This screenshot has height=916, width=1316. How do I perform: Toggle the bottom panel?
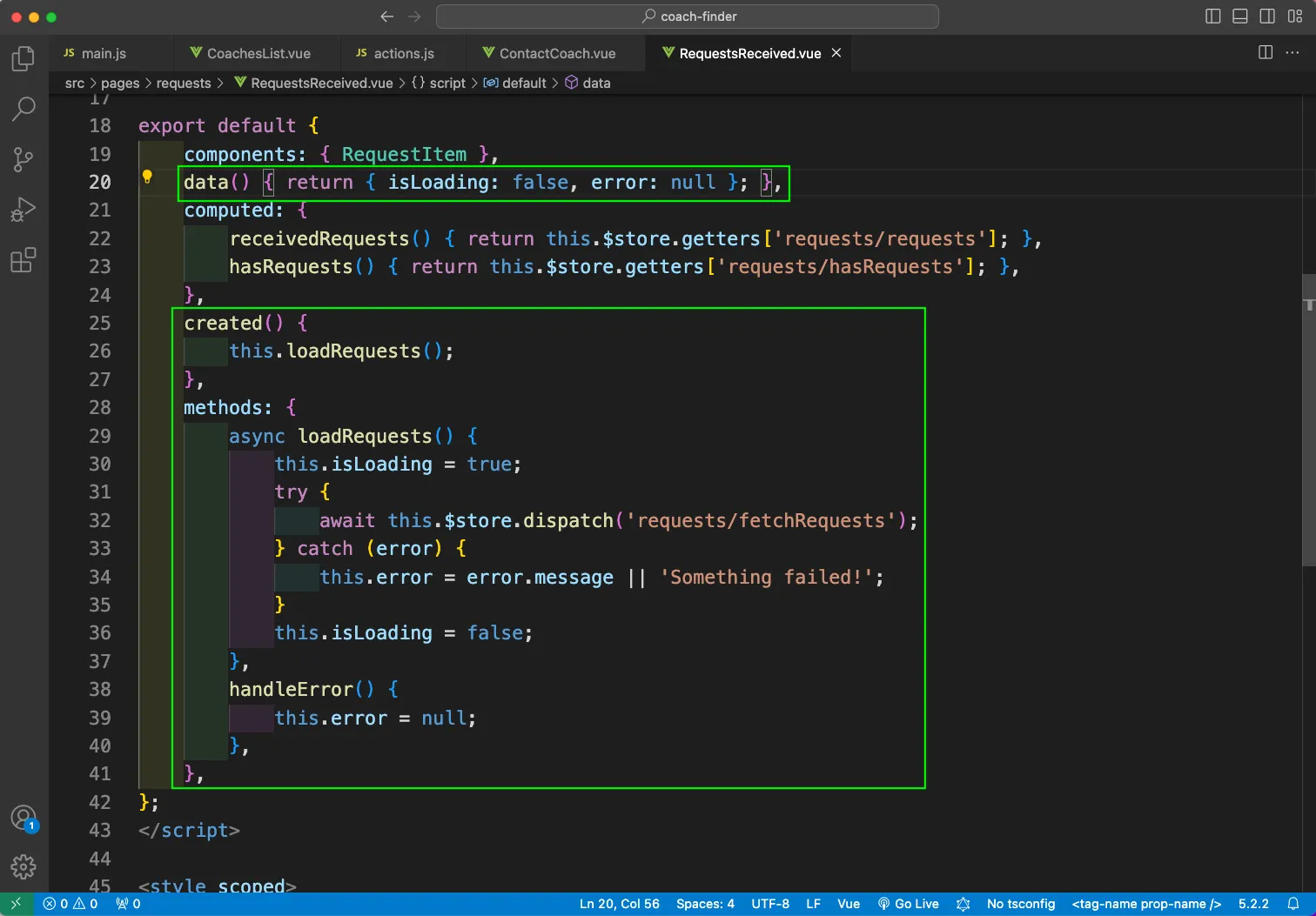(1240, 17)
